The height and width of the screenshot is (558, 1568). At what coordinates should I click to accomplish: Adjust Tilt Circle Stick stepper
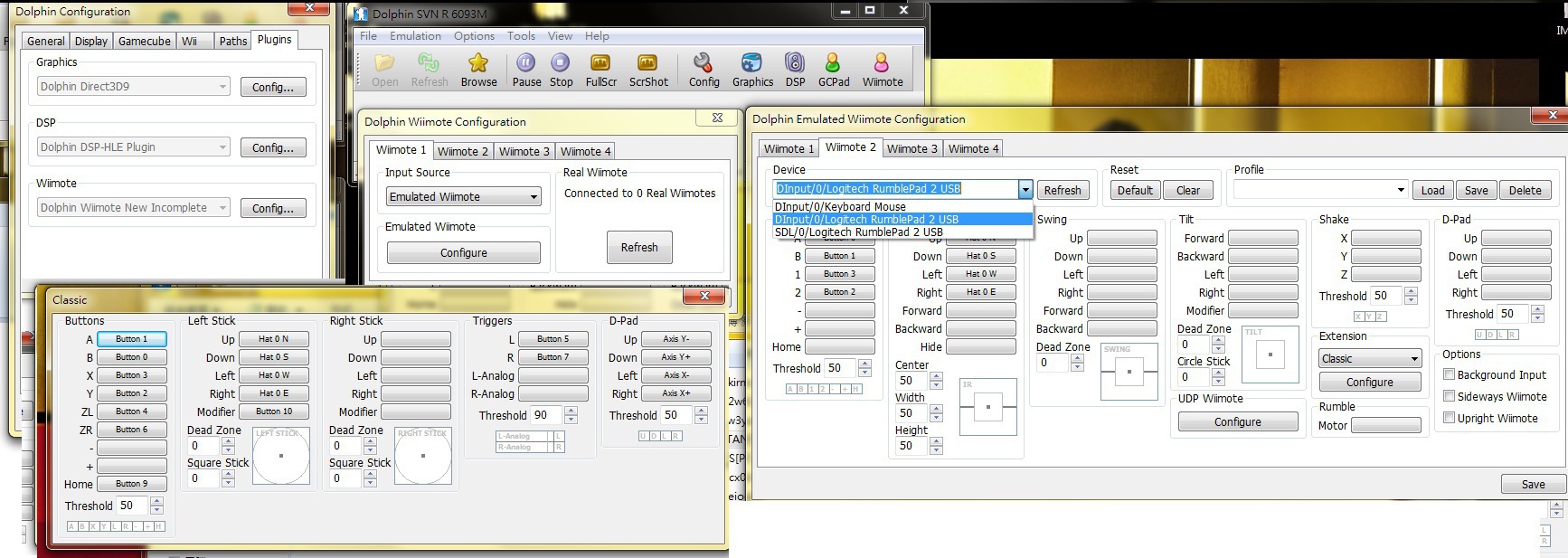pyautogui.click(x=1218, y=377)
